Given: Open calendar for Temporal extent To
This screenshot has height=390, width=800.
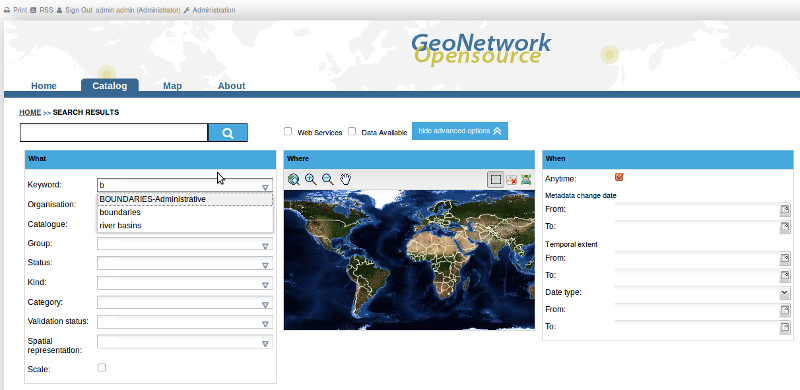Looking at the screenshot, I should pyautogui.click(x=785, y=276).
